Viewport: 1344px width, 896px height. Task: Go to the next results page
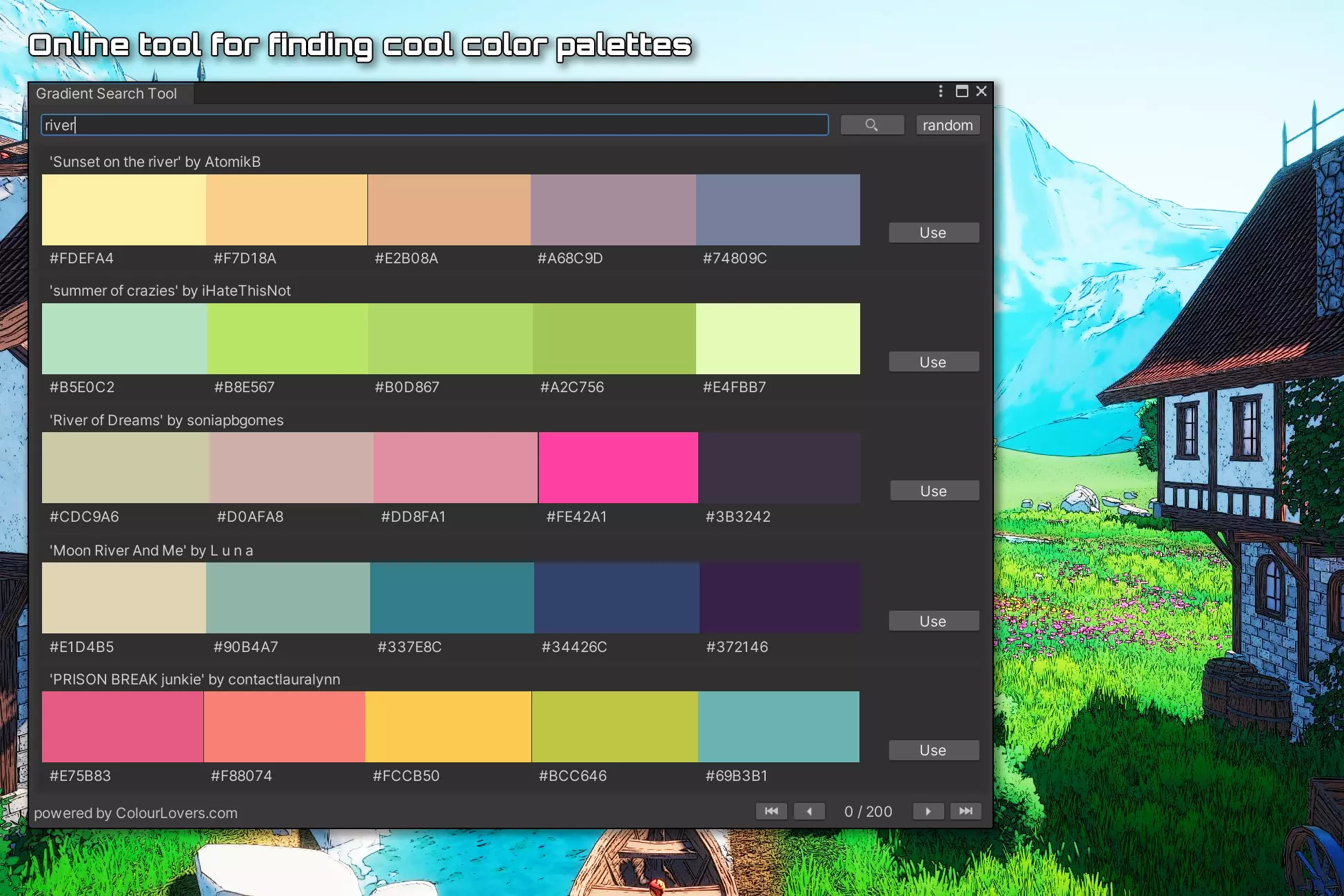pyautogui.click(x=928, y=811)
